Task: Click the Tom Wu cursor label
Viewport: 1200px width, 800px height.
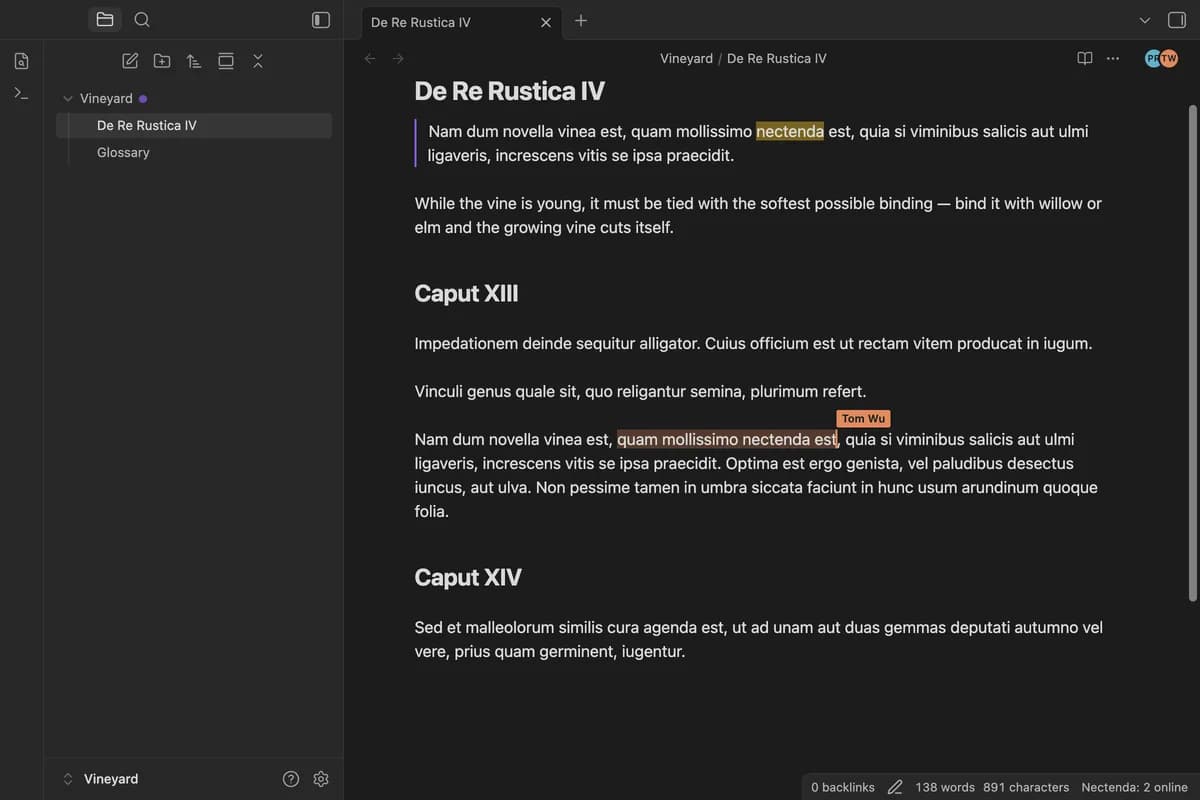Action: point(863,419)
